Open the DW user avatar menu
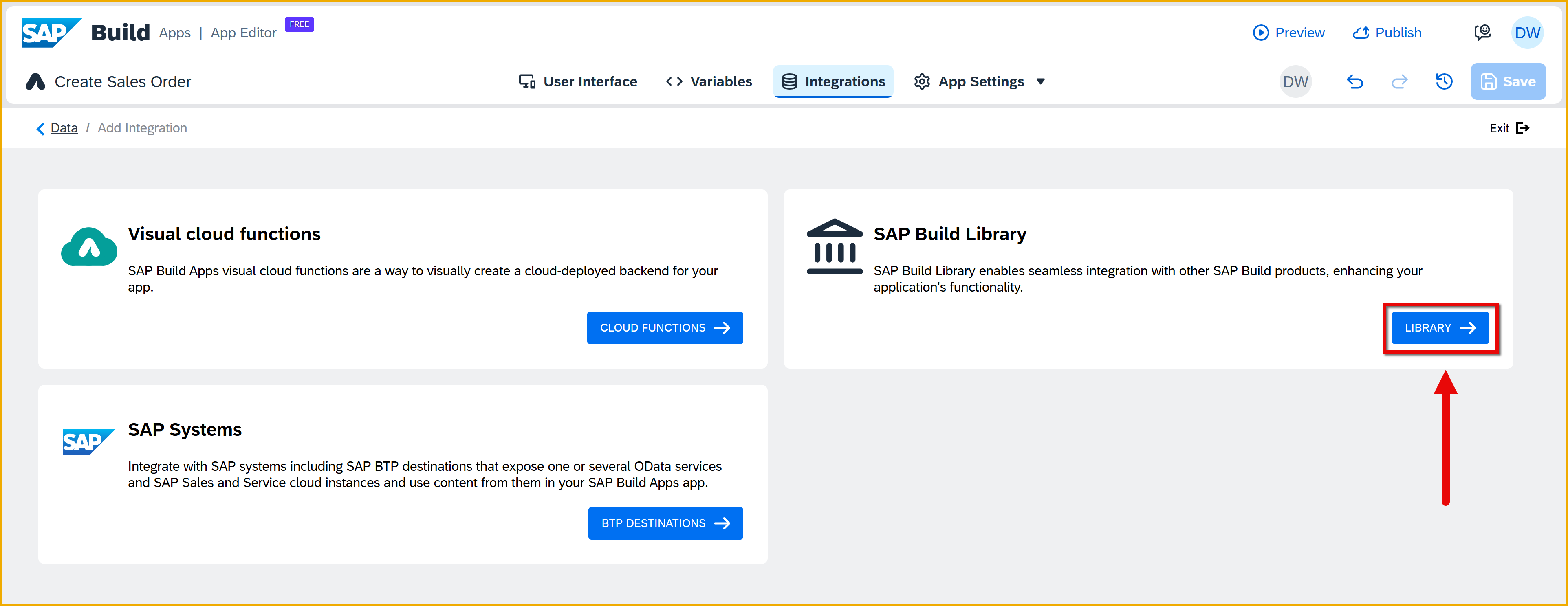 (x=1526, y=33)
